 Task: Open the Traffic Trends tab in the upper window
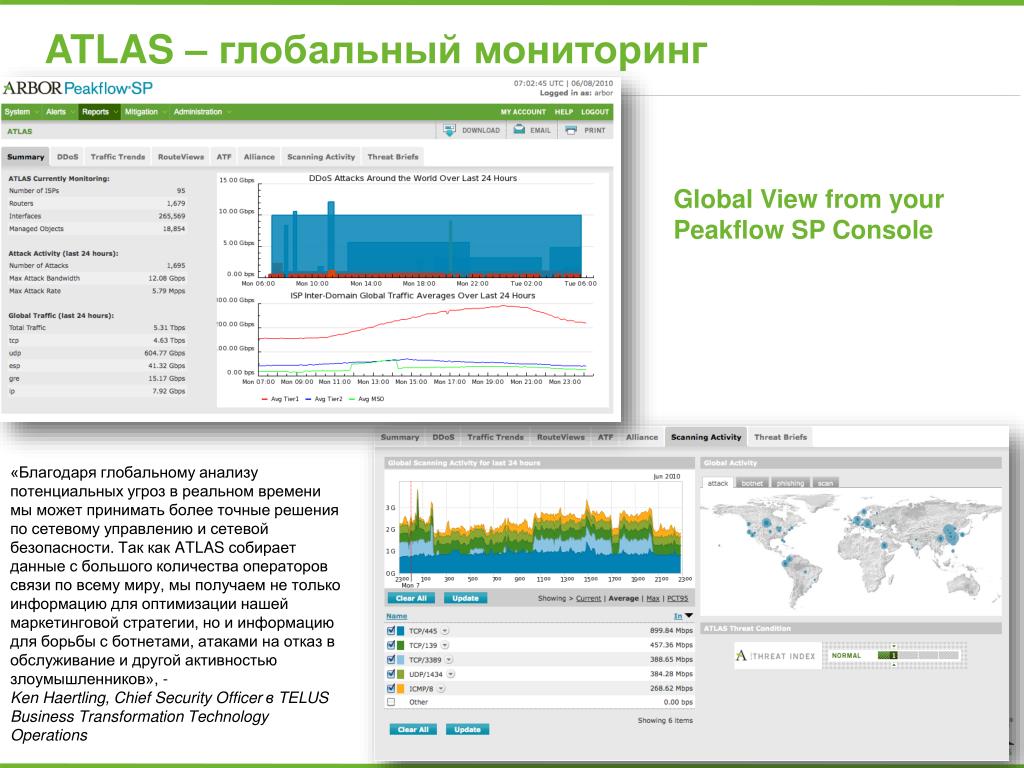point(118,157)
